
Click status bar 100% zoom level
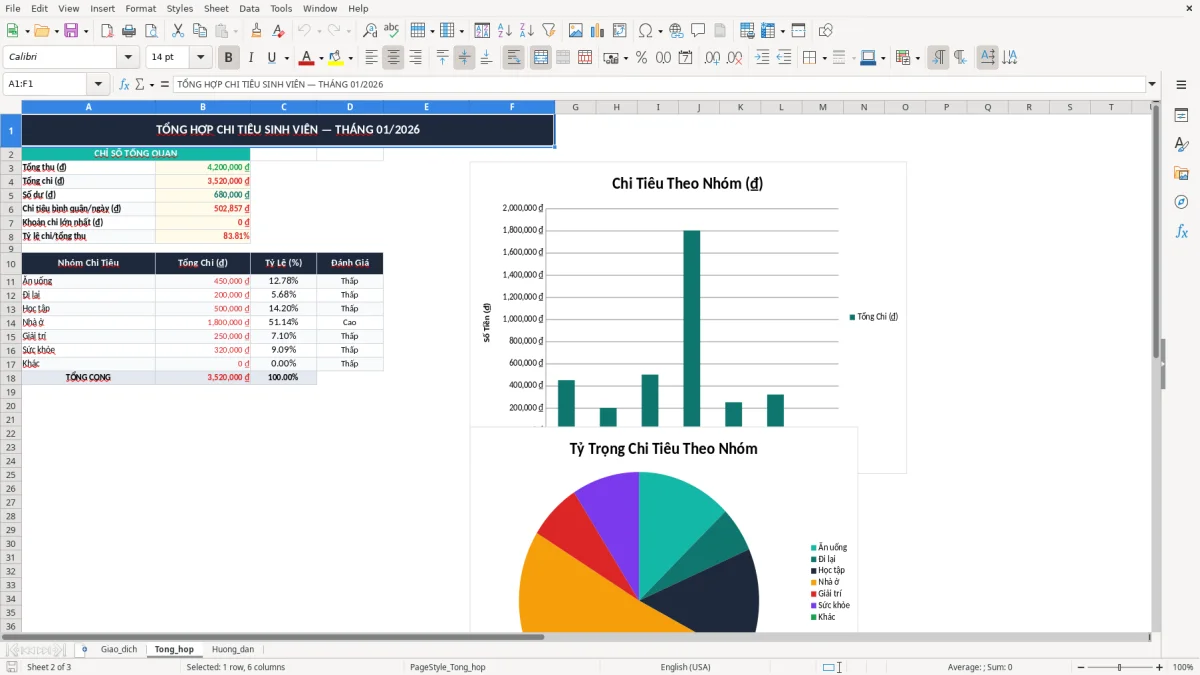click(x=1182, y=667)
